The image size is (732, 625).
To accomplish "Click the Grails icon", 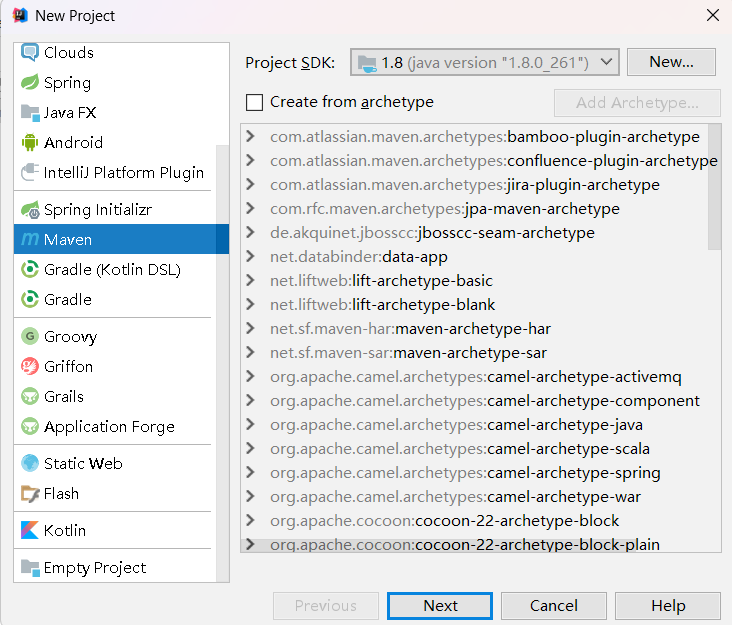I will (x=30, y=396).
